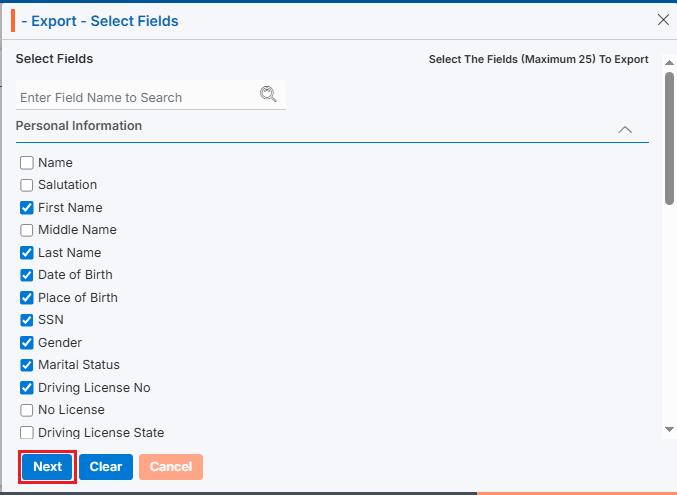The width and height of the screenshot is (677, 495).
Task: Enable the Salutation field checkbox
Action: (27, 185)
